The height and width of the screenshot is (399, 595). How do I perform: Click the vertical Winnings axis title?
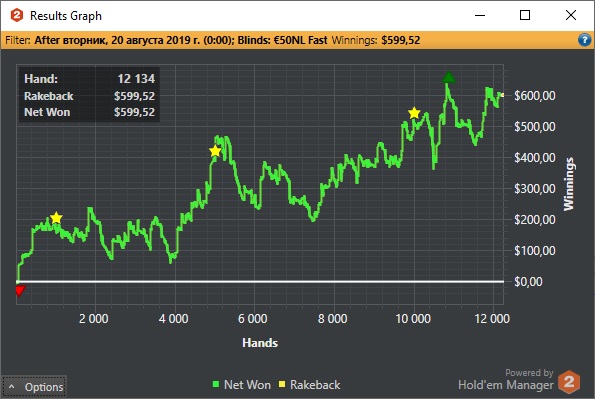568,184
